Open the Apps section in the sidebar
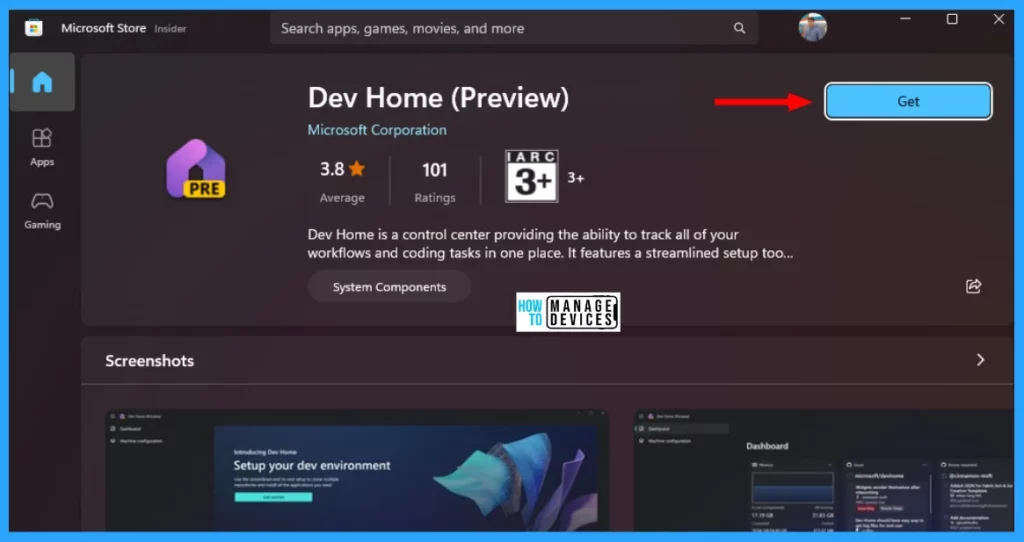 (42, 147)
